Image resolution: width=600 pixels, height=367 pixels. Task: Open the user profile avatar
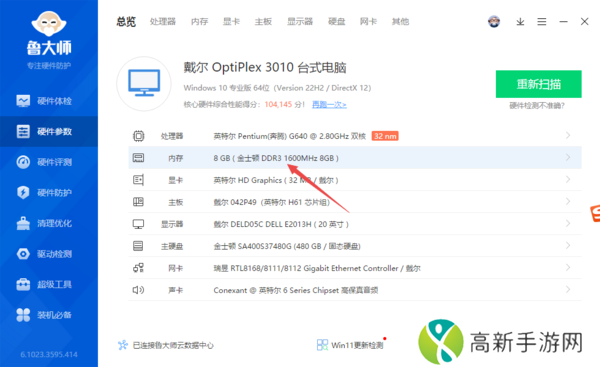(494, 21)
